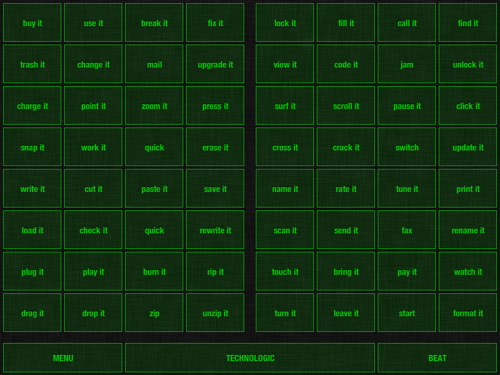Select the 'find it' pad
This screenshot has width=500, height=375.
pyautogui.click(x=468, y=23)
